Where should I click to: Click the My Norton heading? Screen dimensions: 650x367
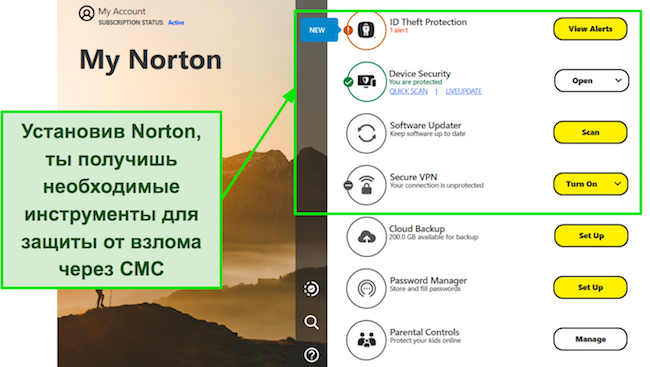150,61
